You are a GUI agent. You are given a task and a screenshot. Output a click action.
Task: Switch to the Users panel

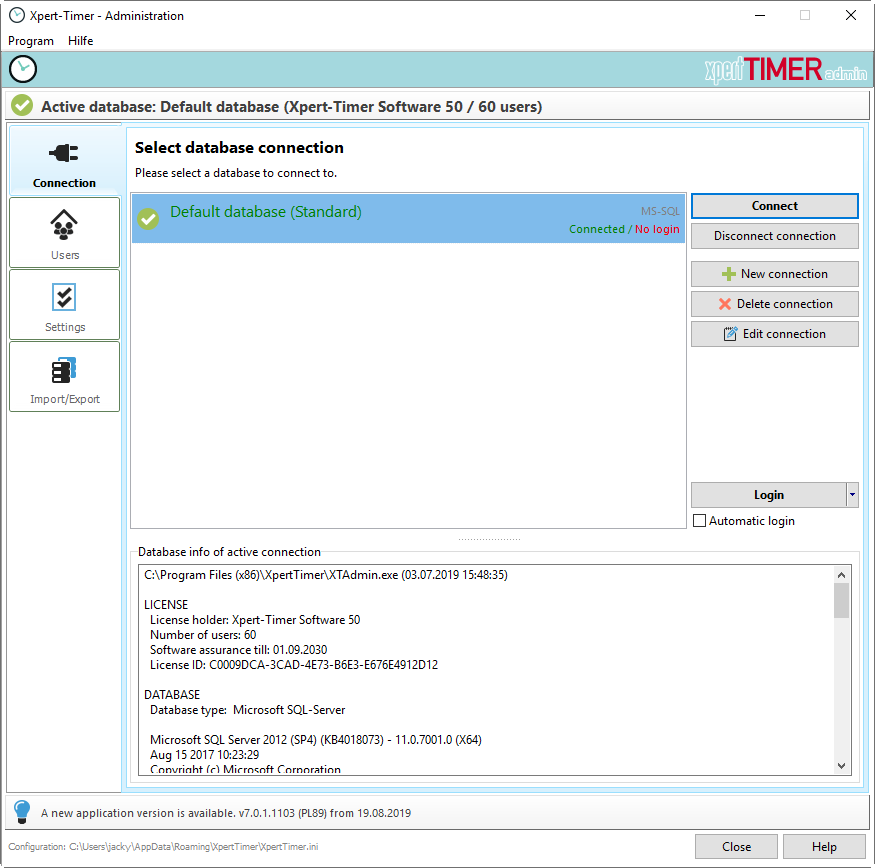pyautogui.click(x=64, y=232)
